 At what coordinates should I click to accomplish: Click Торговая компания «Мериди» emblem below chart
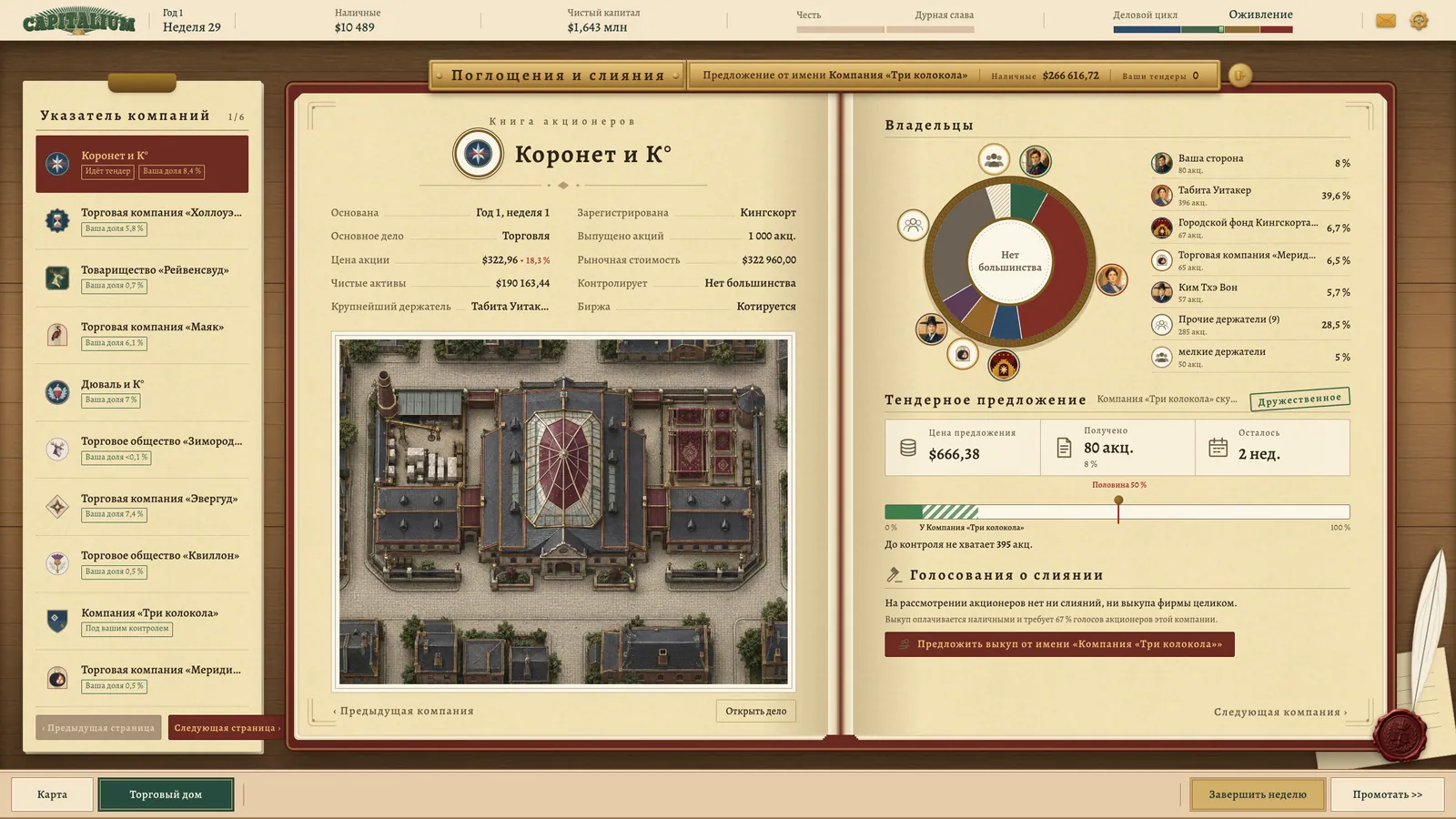963,354
